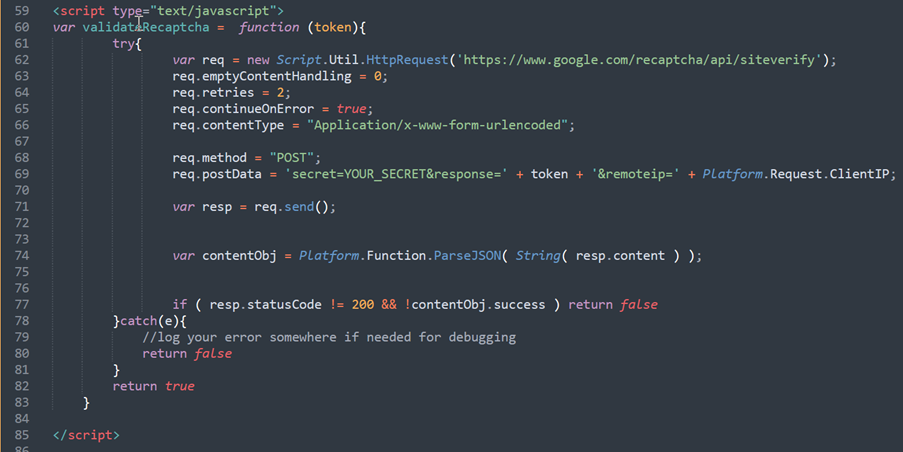Click the if keyword on line 77
The width and height of the screenshot is (903, 452).
point(180,305)
